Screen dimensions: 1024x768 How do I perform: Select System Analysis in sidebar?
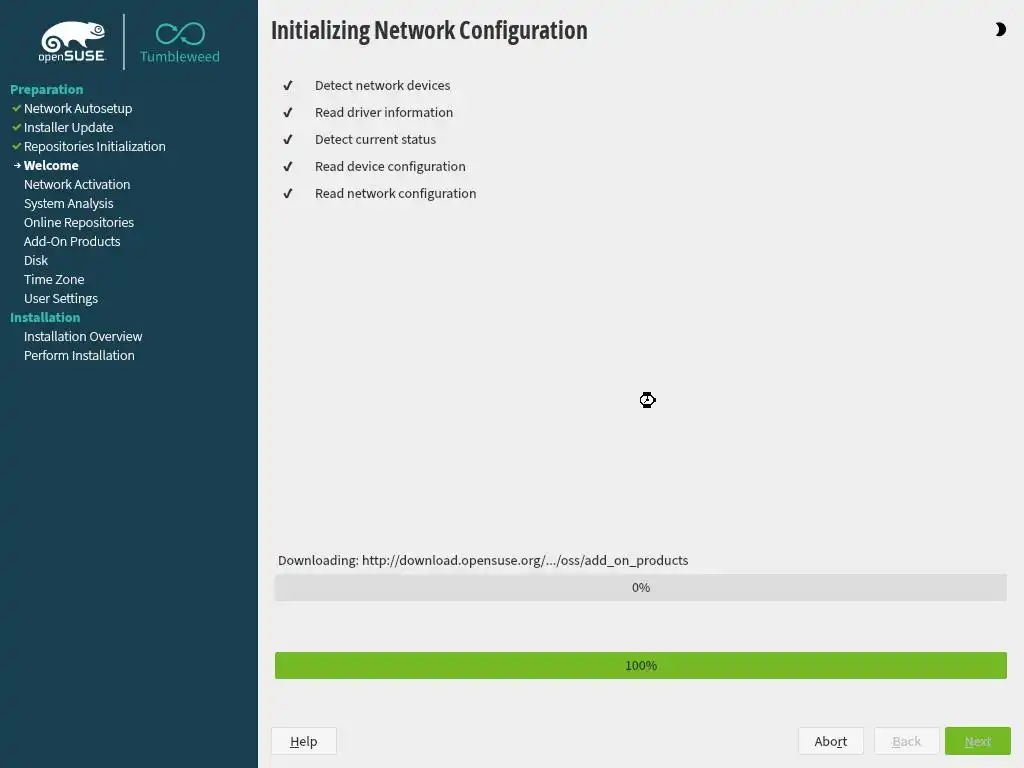[69, 203]
